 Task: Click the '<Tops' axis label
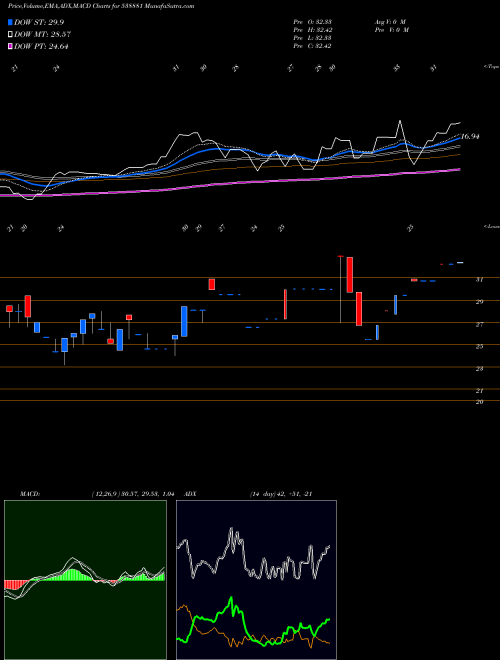pyautogui.click(x=491, y=67)
